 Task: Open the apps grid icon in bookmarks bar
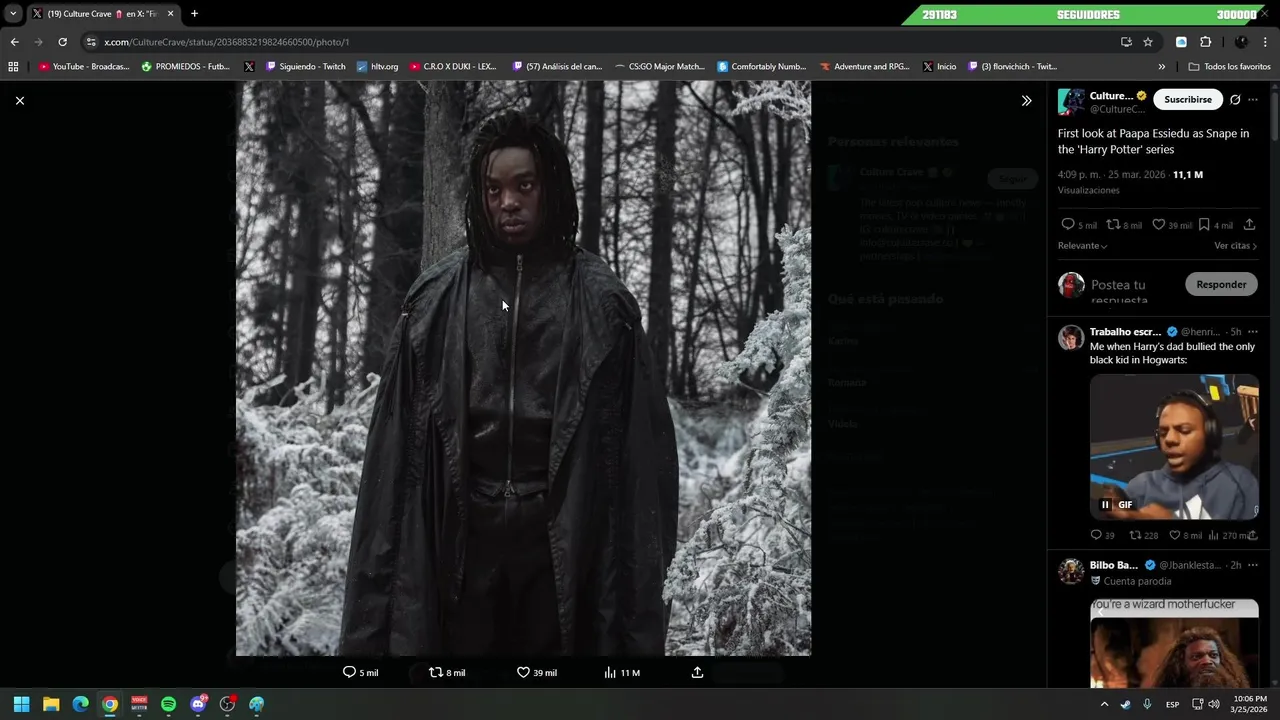pos(13,66)
